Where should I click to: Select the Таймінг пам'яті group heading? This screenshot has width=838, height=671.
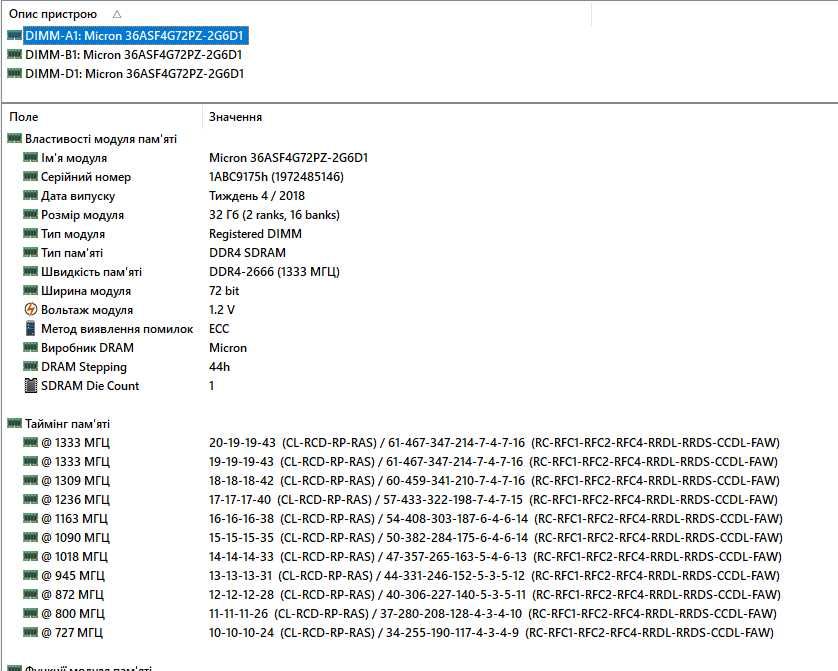67,424
